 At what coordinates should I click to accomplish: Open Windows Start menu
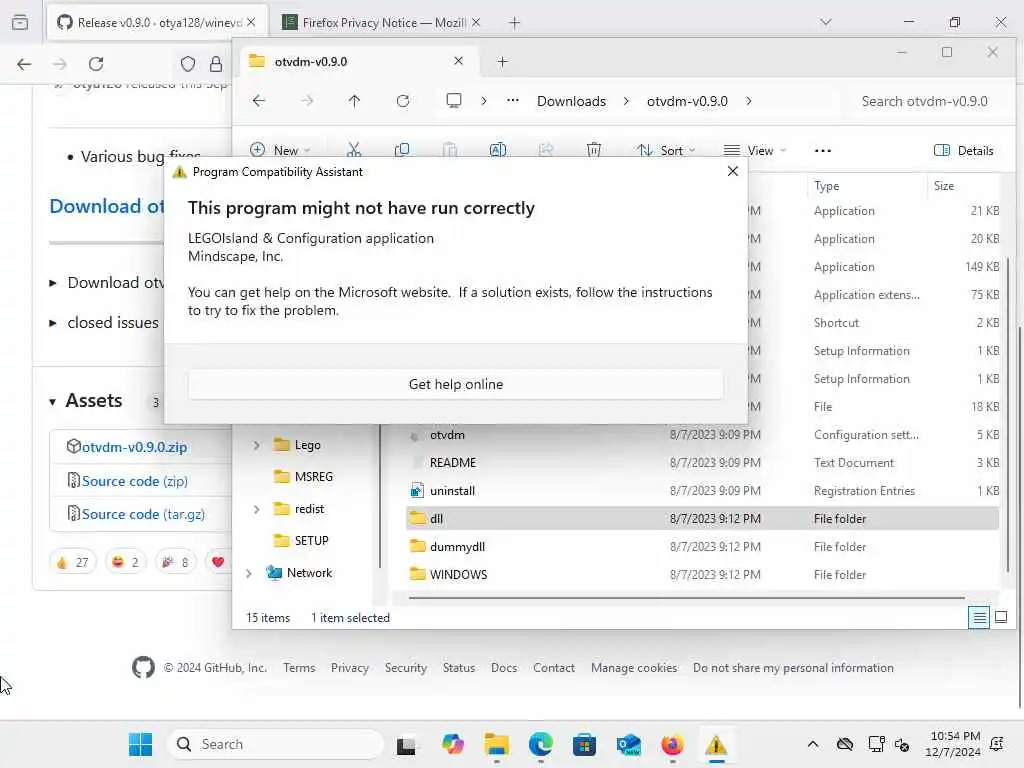click(x=140, y=744)
